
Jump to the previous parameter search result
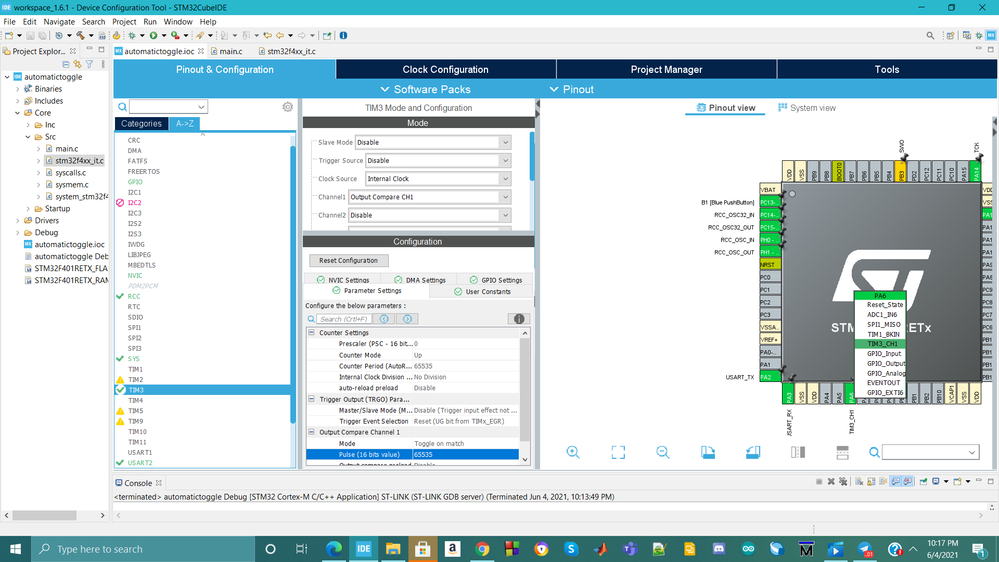384,319
